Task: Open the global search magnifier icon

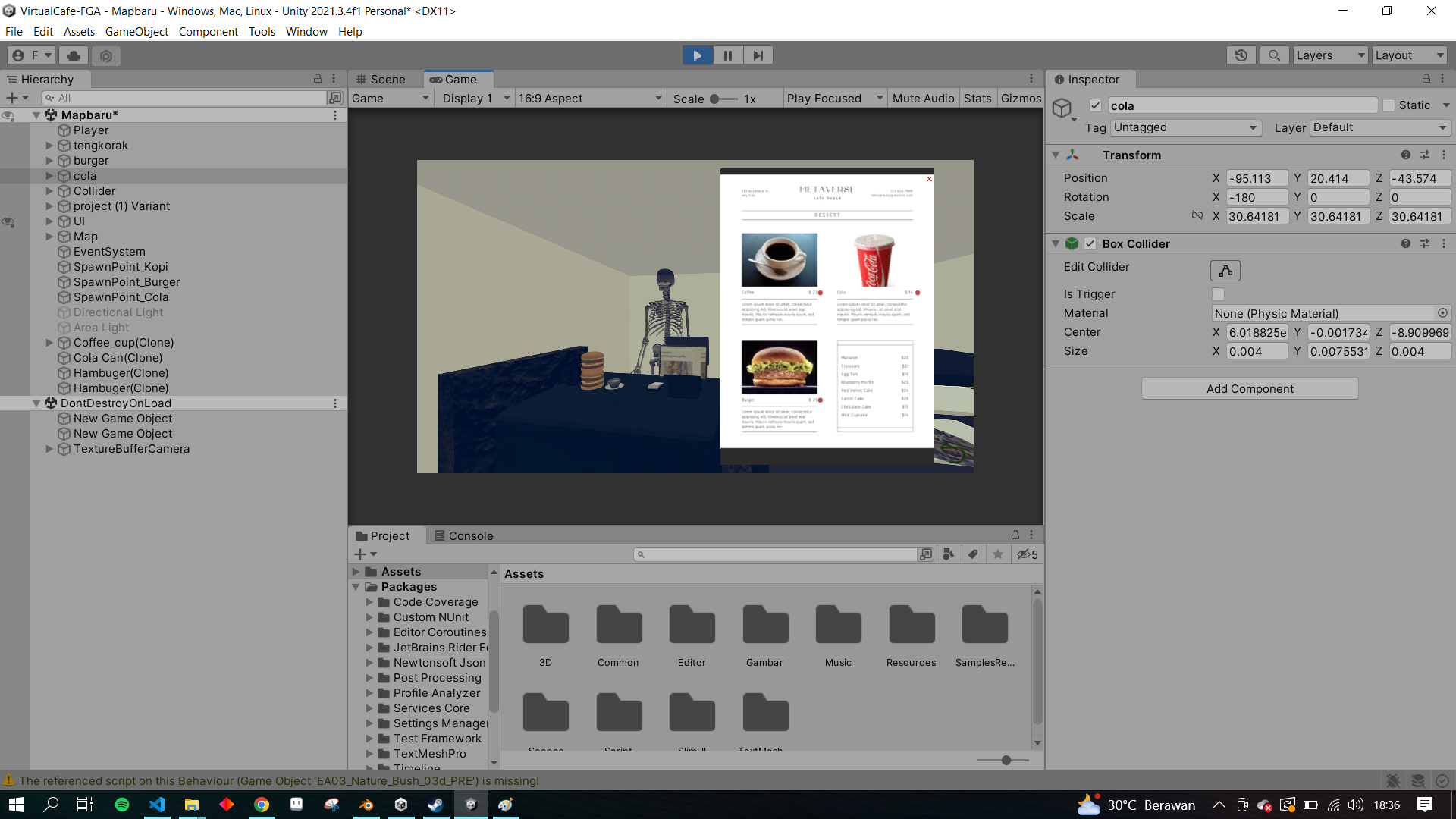Action: pos(1274,55)
